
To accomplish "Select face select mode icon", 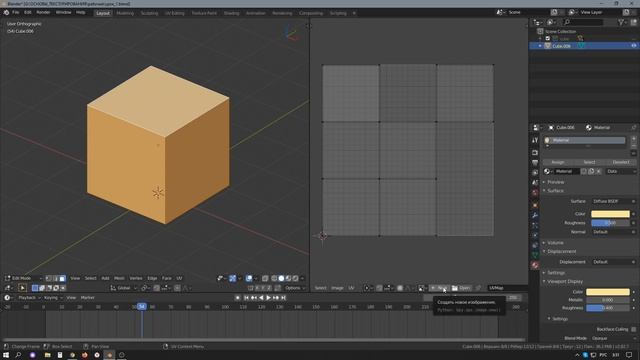I will tap(62, 278).
